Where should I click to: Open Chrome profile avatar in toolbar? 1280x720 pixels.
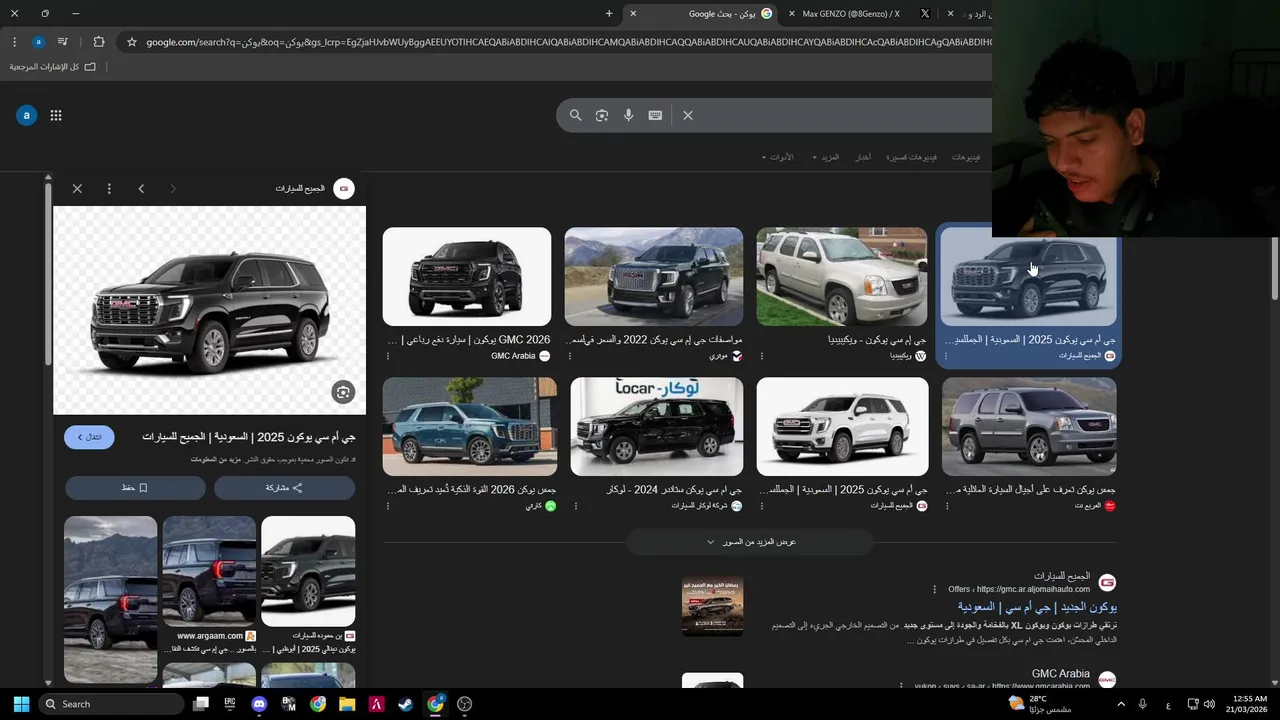pyautogui.click(x=38, y=42)
